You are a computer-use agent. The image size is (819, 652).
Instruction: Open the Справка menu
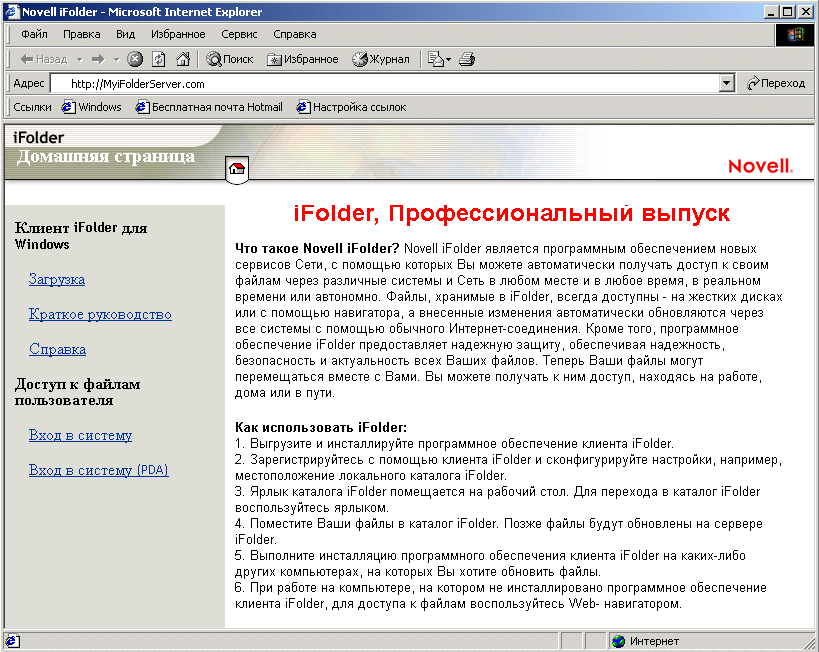tap(295, 34)
